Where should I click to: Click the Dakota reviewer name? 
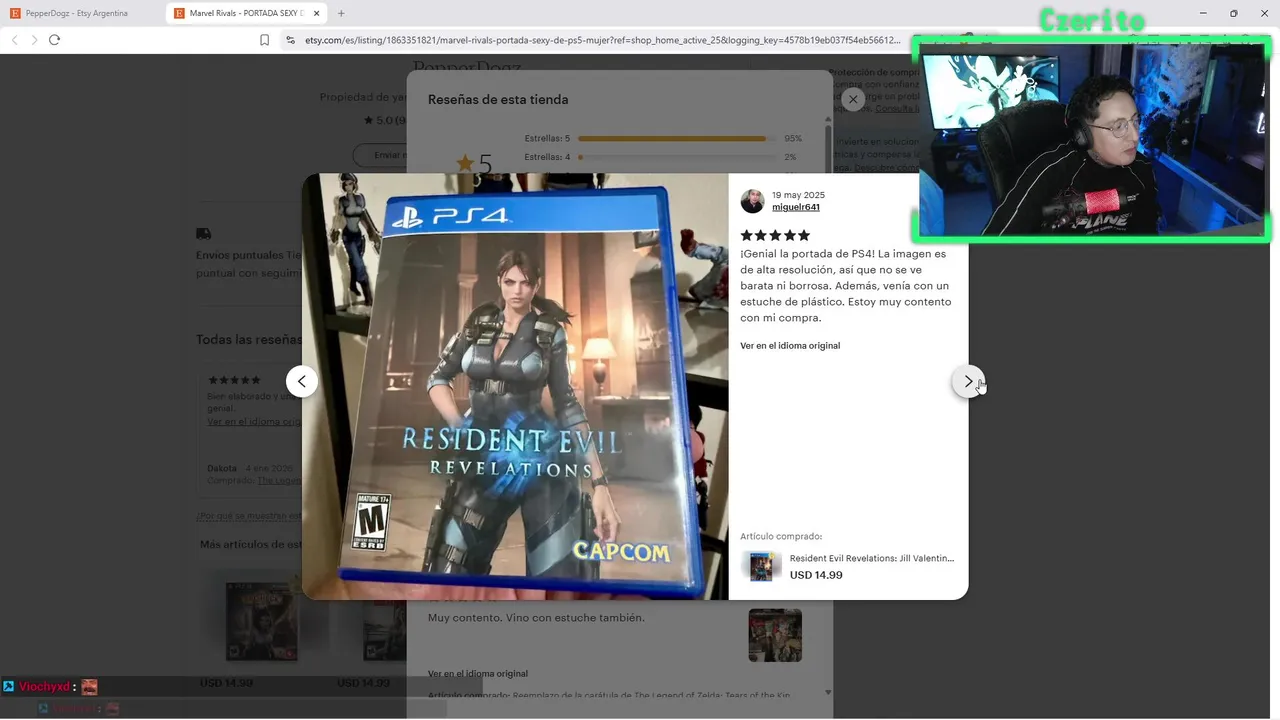(222, 469)
